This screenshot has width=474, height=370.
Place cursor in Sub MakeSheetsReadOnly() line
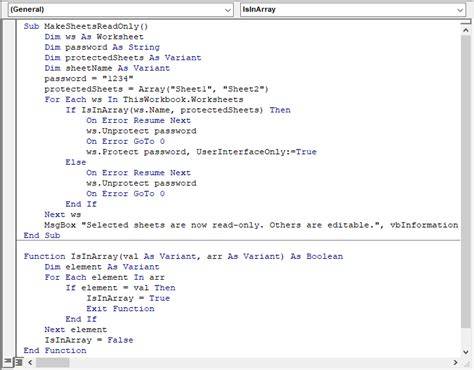[86, 26]
